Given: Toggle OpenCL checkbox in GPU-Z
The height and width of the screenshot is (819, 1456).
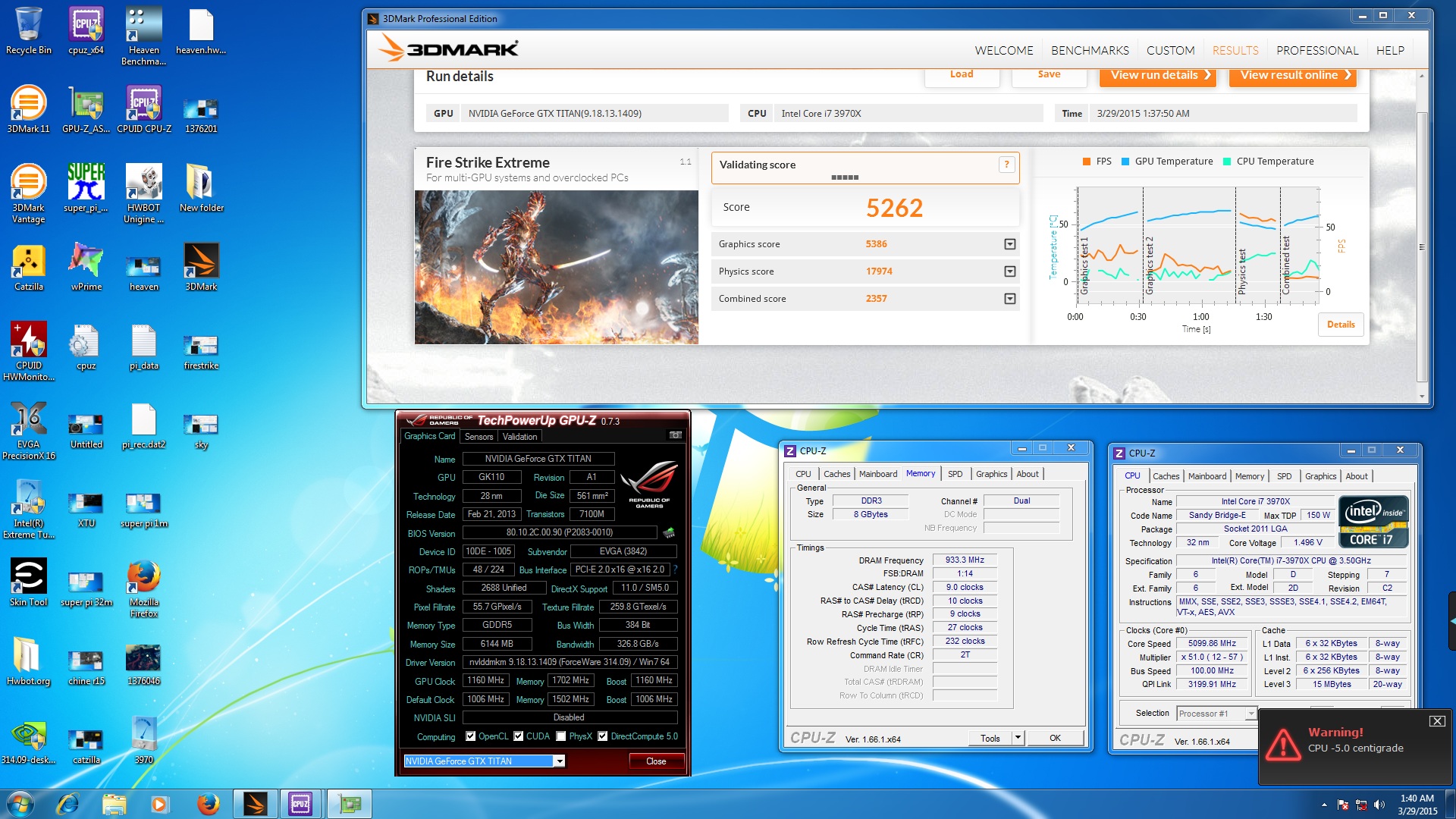Looking at the screenshot, I should (470, 736).
